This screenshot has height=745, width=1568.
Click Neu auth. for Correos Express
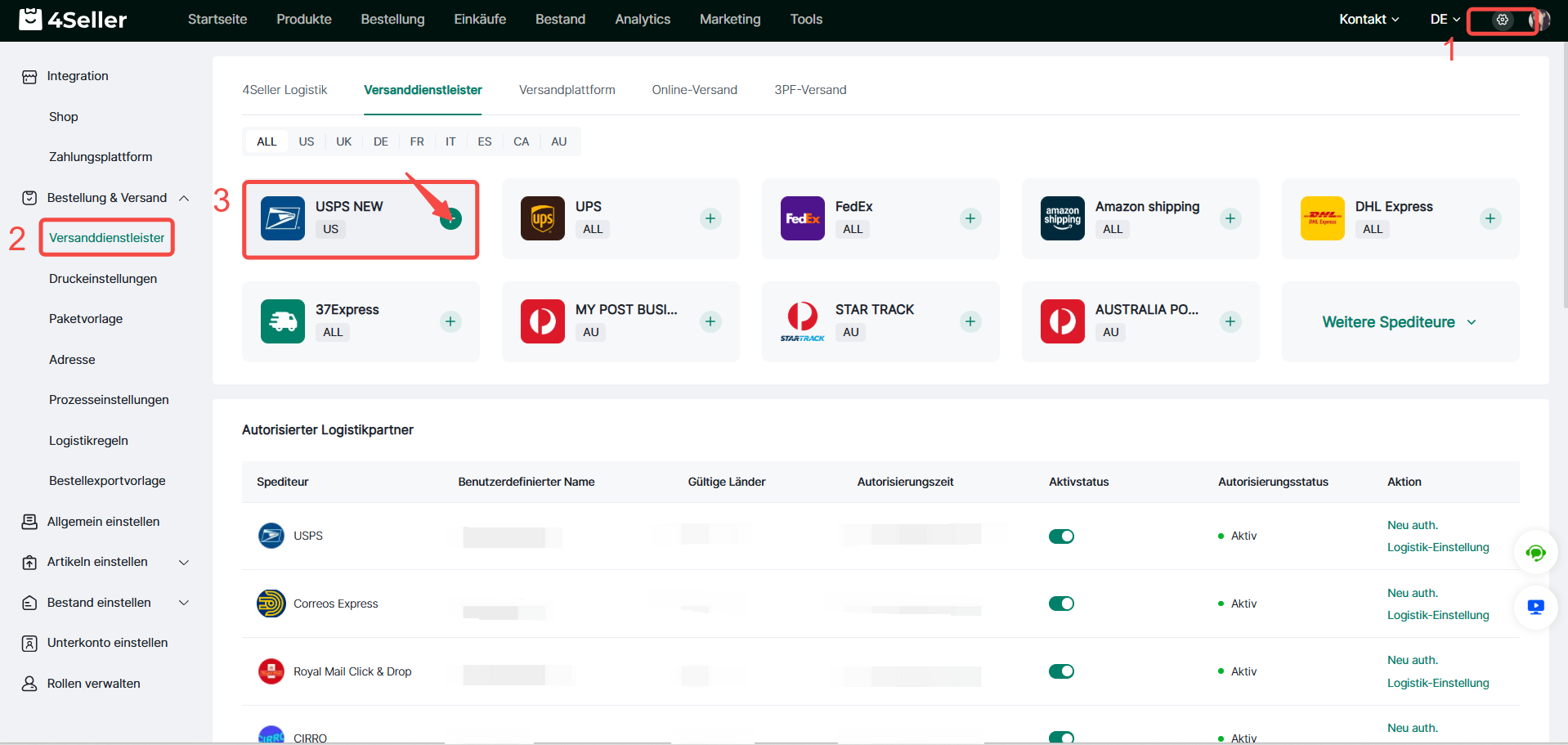click(x=1412, y=593)
